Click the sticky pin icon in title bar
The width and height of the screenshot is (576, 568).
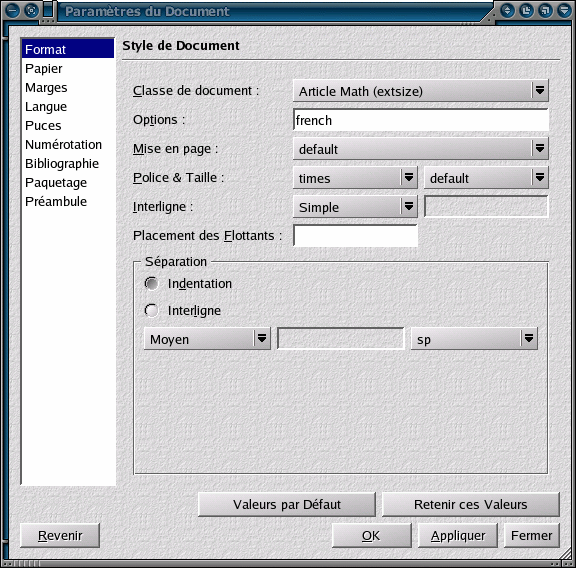(x=31, y=10)
